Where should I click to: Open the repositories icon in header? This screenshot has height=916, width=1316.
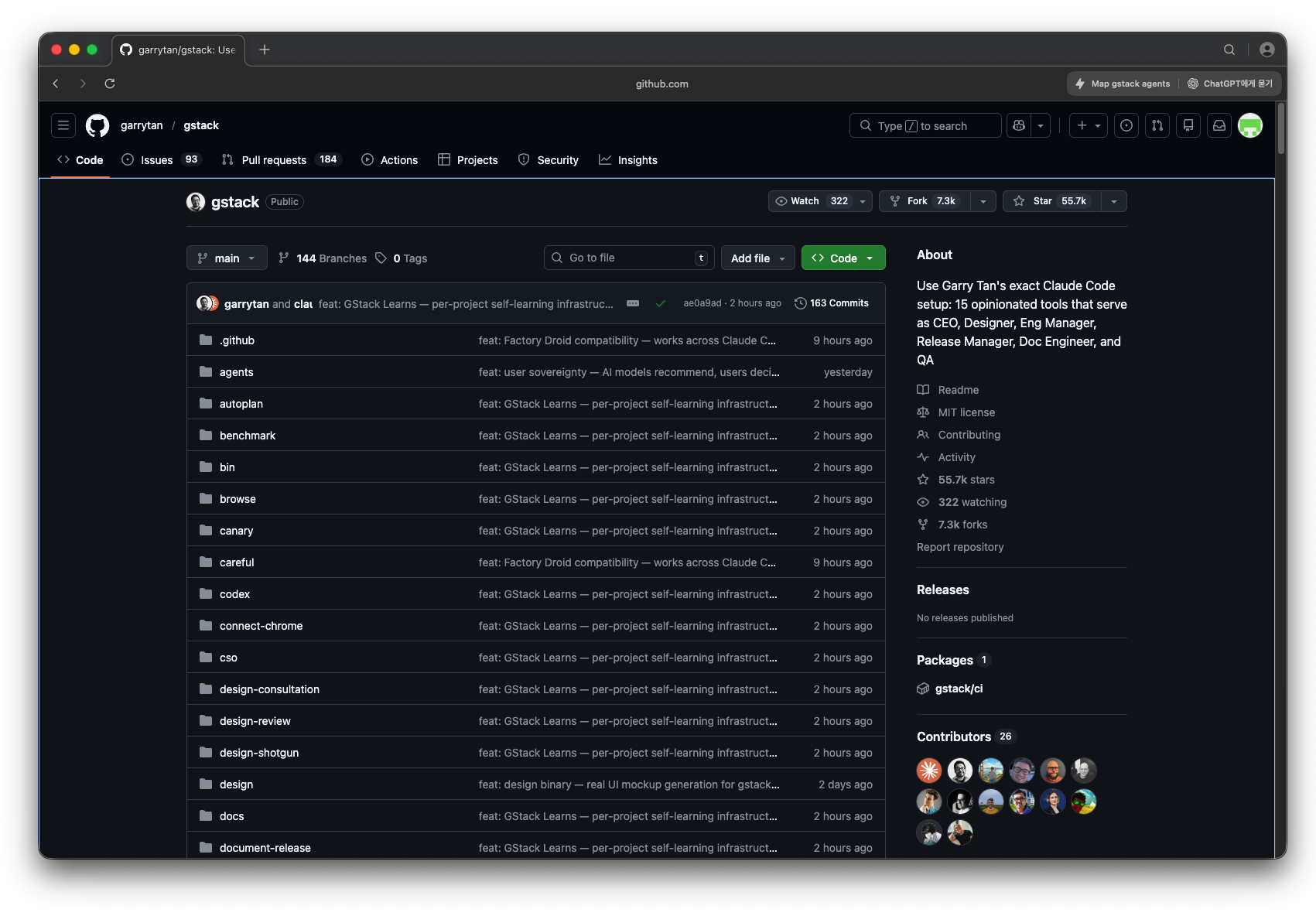point(1188,125)
